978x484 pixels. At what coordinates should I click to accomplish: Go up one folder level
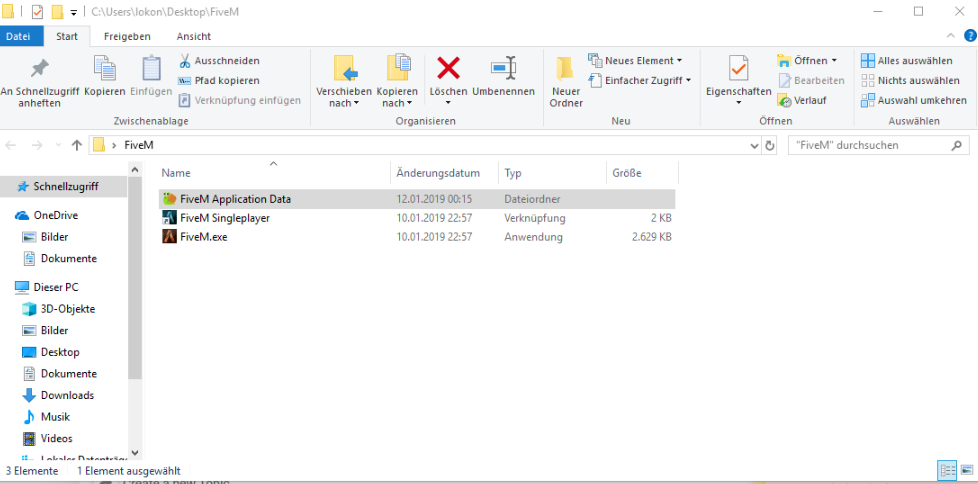77,145
